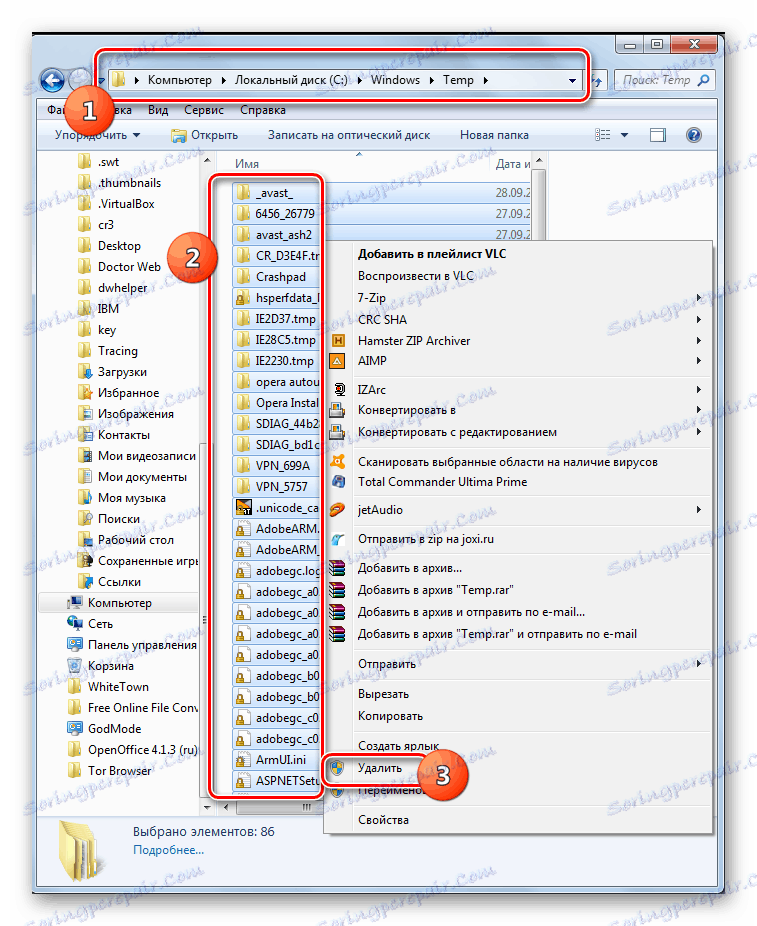757x926 pixels.
Task: Expand the 7-Zip submenu
Action: [x=699, y=298]
